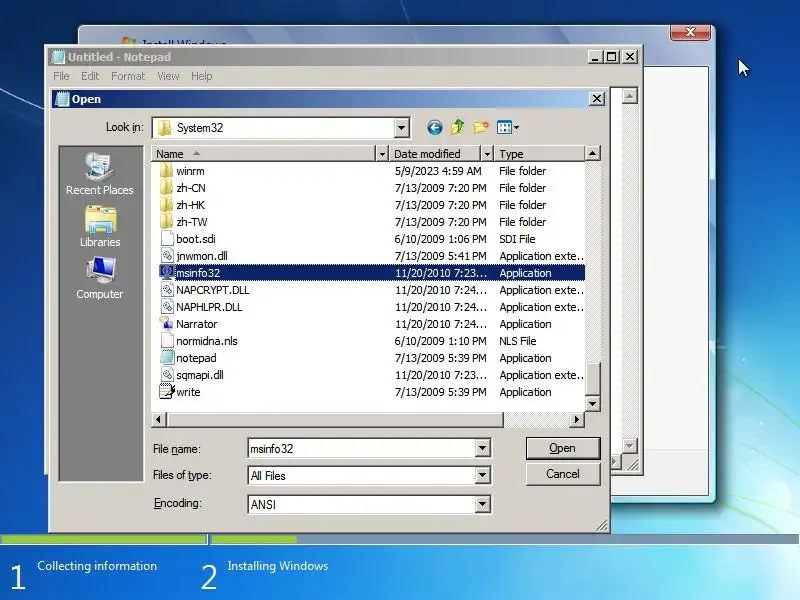Screen dimensions: 800x600
Task: Select the '7/13/2009 5:41 PM' date cell
Action: tap(440, 256)
